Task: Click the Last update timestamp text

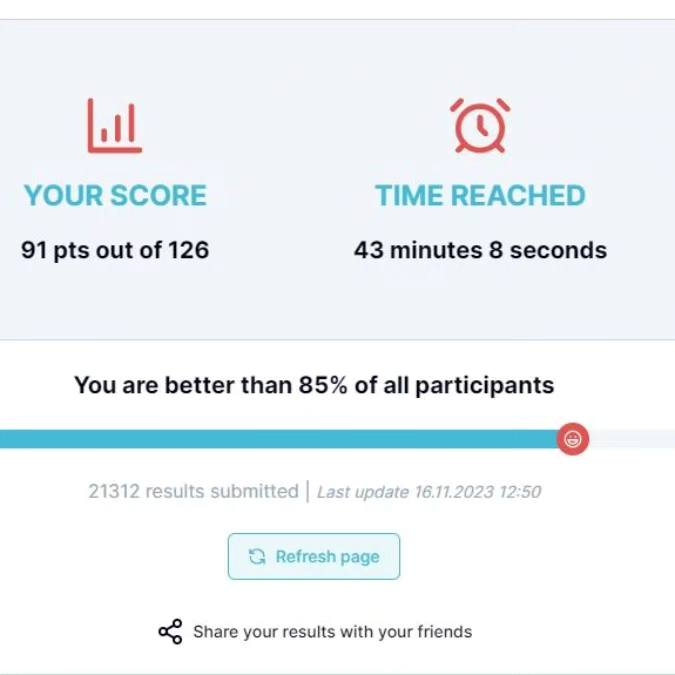Action: pyautogui.click(x=430, y=491)
